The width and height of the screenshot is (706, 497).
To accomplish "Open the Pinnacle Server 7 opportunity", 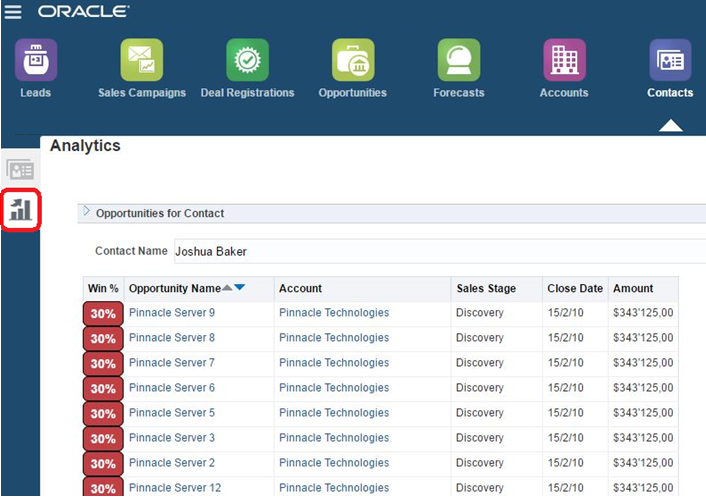I will click(172, 362).
